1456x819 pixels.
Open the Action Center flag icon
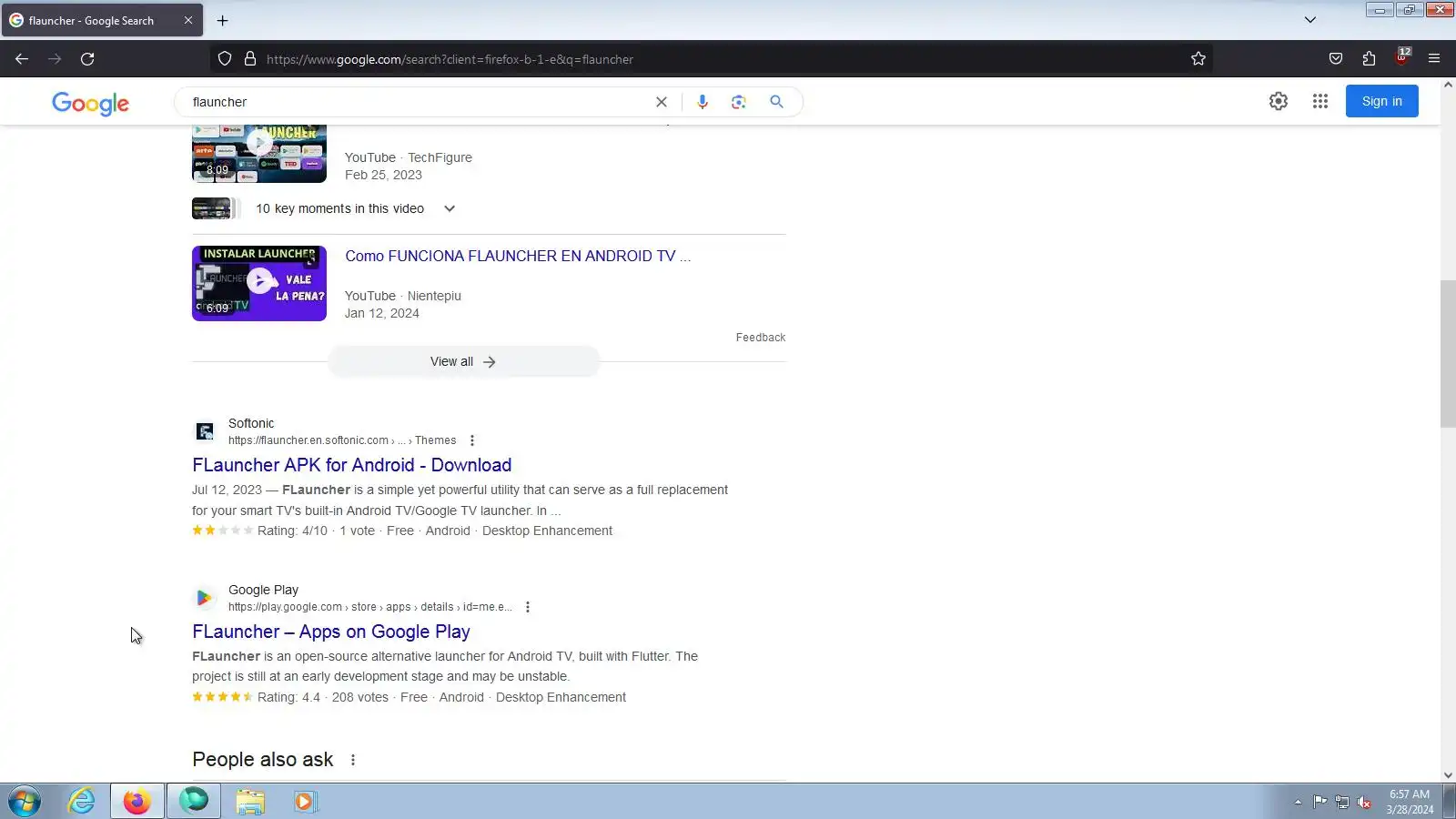pos(1319,802)
